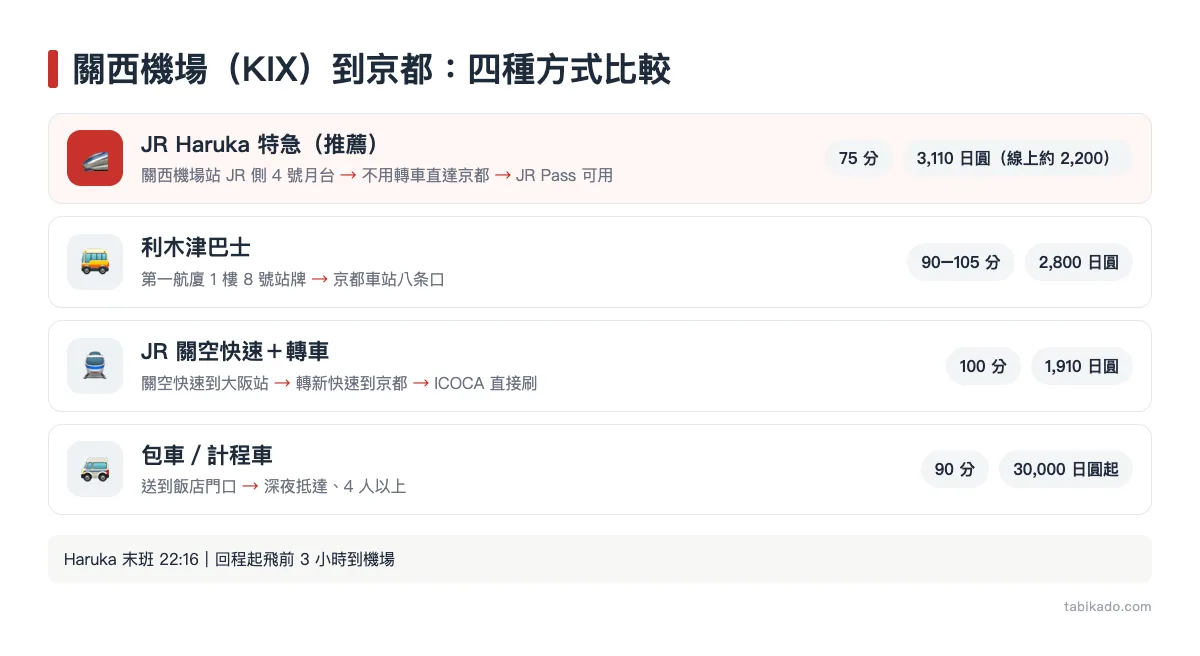Click the JR Kansai Airport rapid train icon

click(x=95, y=366)
